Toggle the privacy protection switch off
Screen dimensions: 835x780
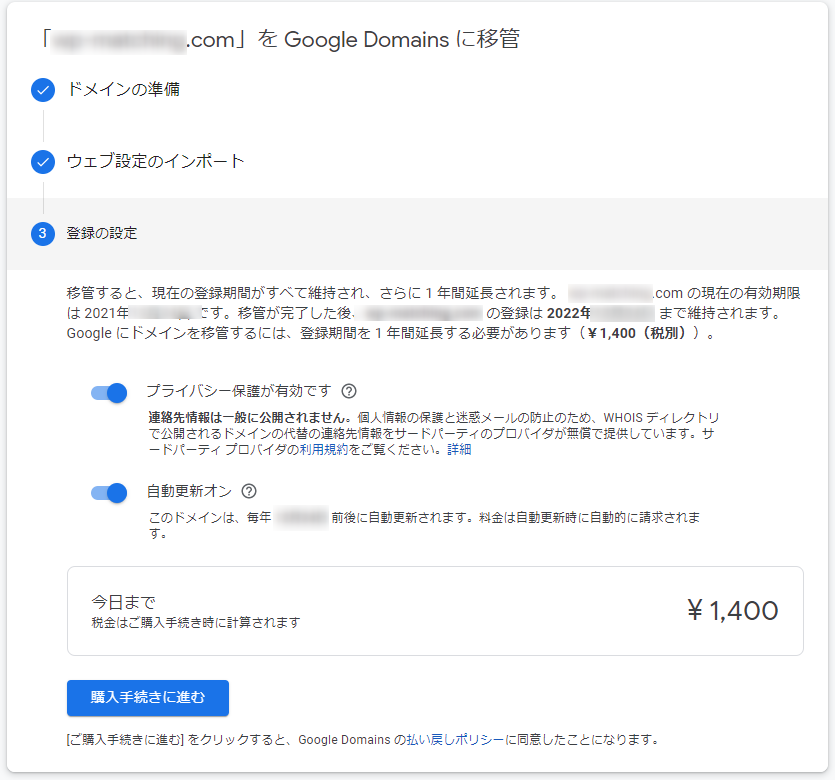click(x=109, y=393)
